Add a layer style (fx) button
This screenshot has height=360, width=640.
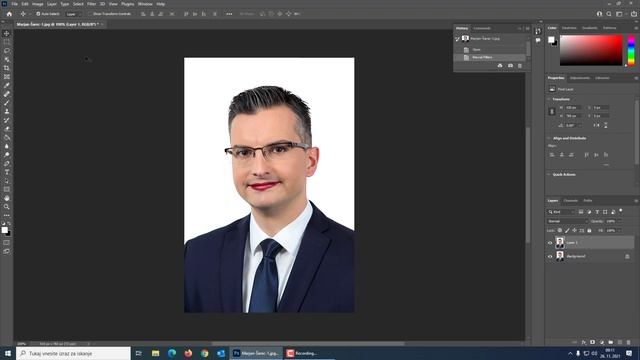[x=584, y=342]
